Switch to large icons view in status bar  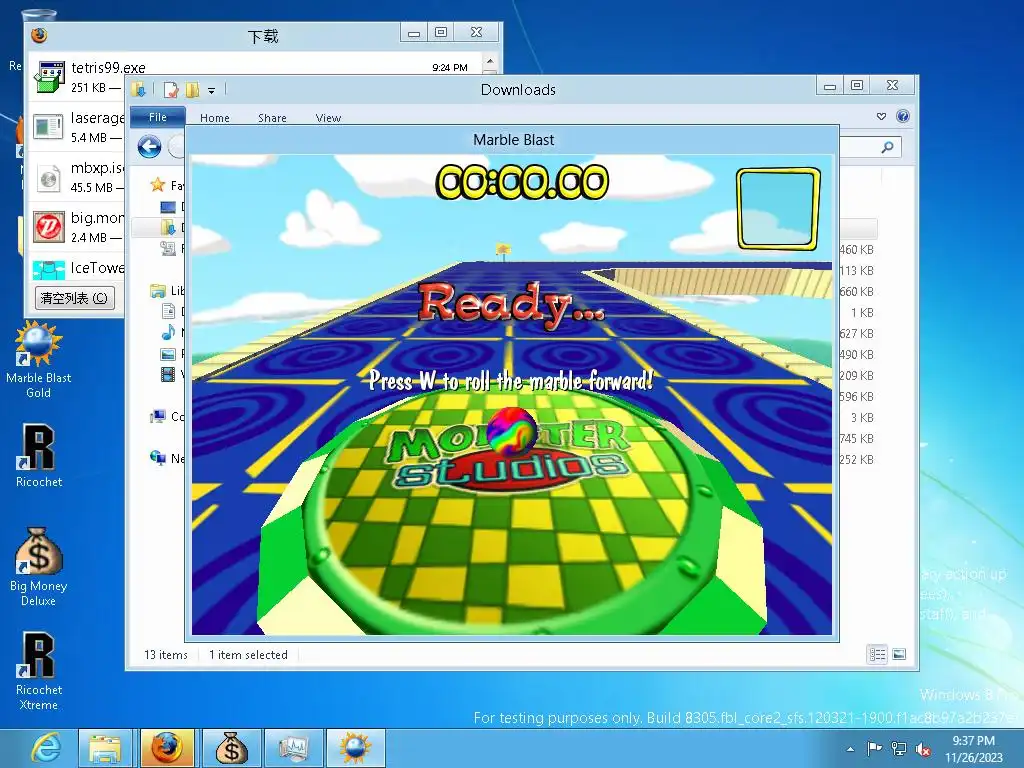pos(899,654)
